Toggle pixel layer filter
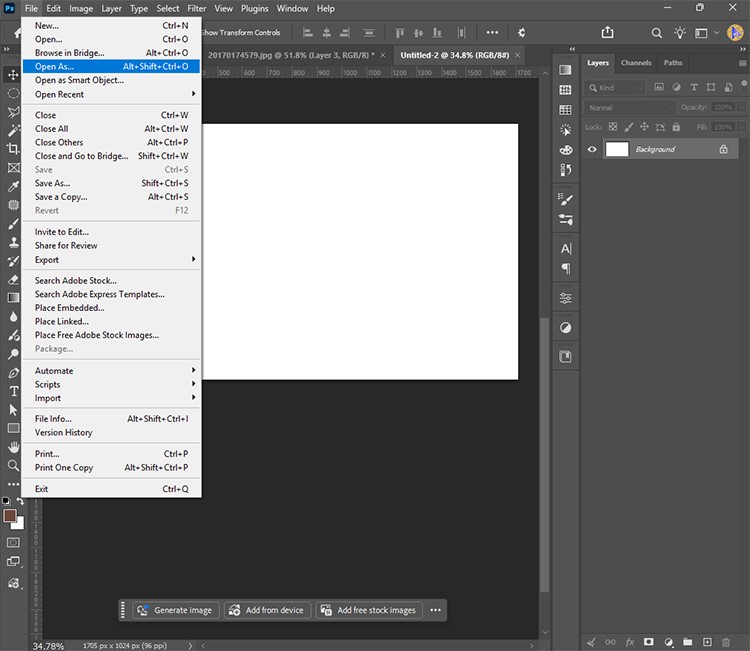 pos(659,87)
